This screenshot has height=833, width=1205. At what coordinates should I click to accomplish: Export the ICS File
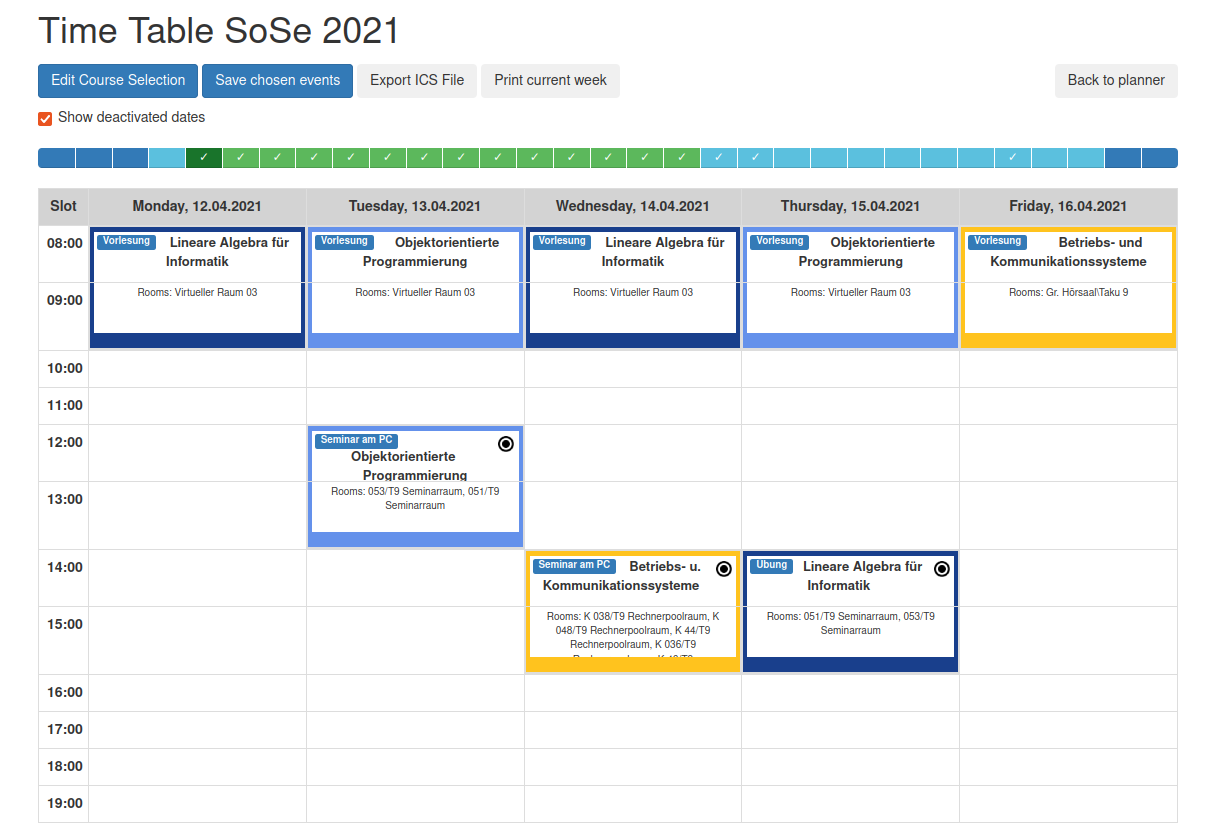pyautogui.click(x=417, y=81)
